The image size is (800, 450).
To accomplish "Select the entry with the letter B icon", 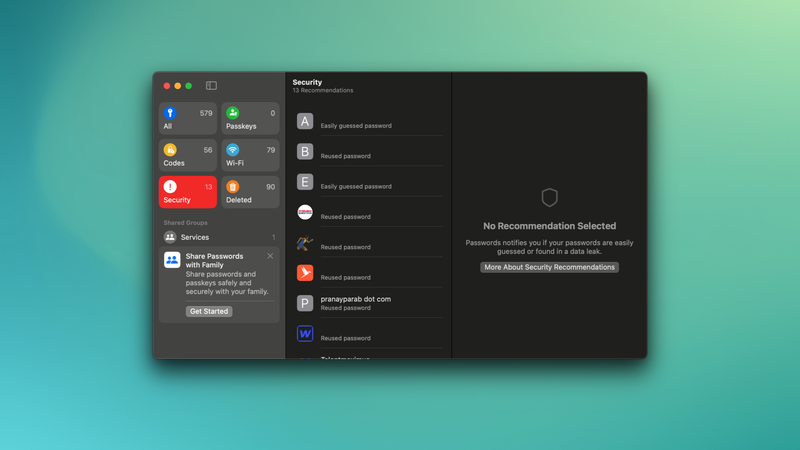I will (369, 152).
